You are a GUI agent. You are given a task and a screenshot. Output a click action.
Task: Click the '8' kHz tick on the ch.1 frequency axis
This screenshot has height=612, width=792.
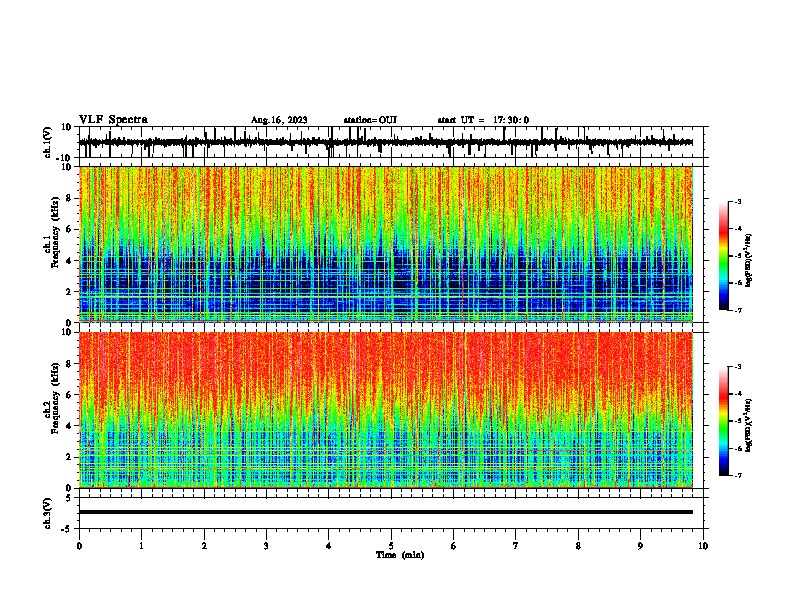click(x=70, y=198)
